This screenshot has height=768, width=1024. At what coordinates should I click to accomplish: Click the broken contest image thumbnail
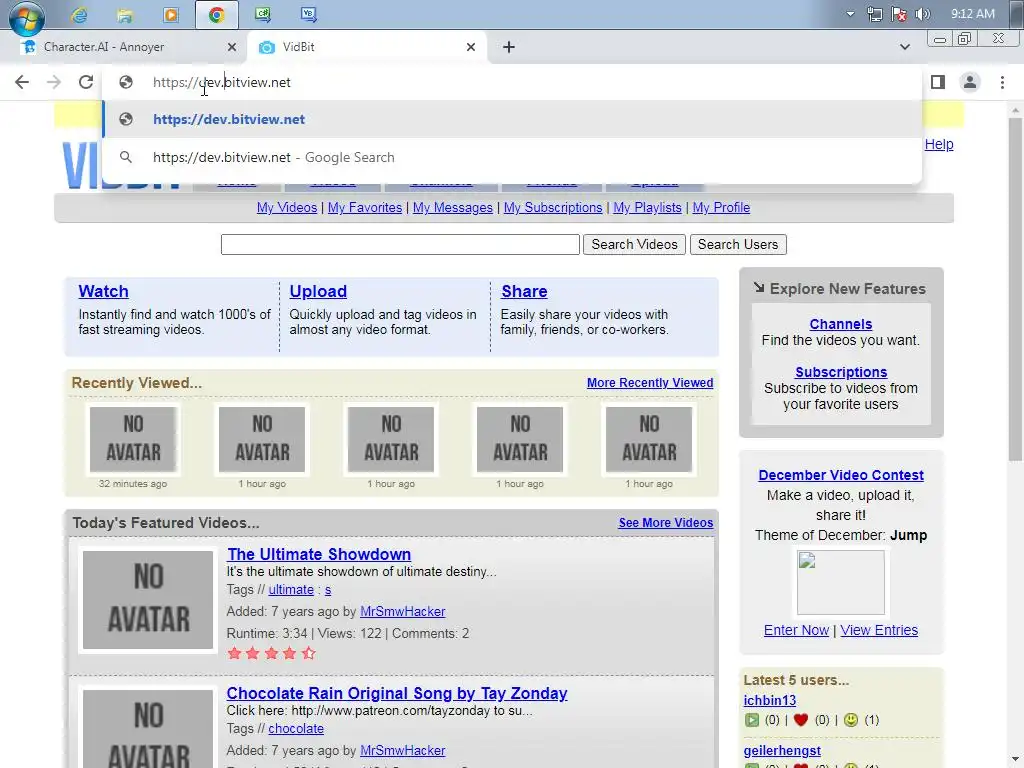click(841, 583)
